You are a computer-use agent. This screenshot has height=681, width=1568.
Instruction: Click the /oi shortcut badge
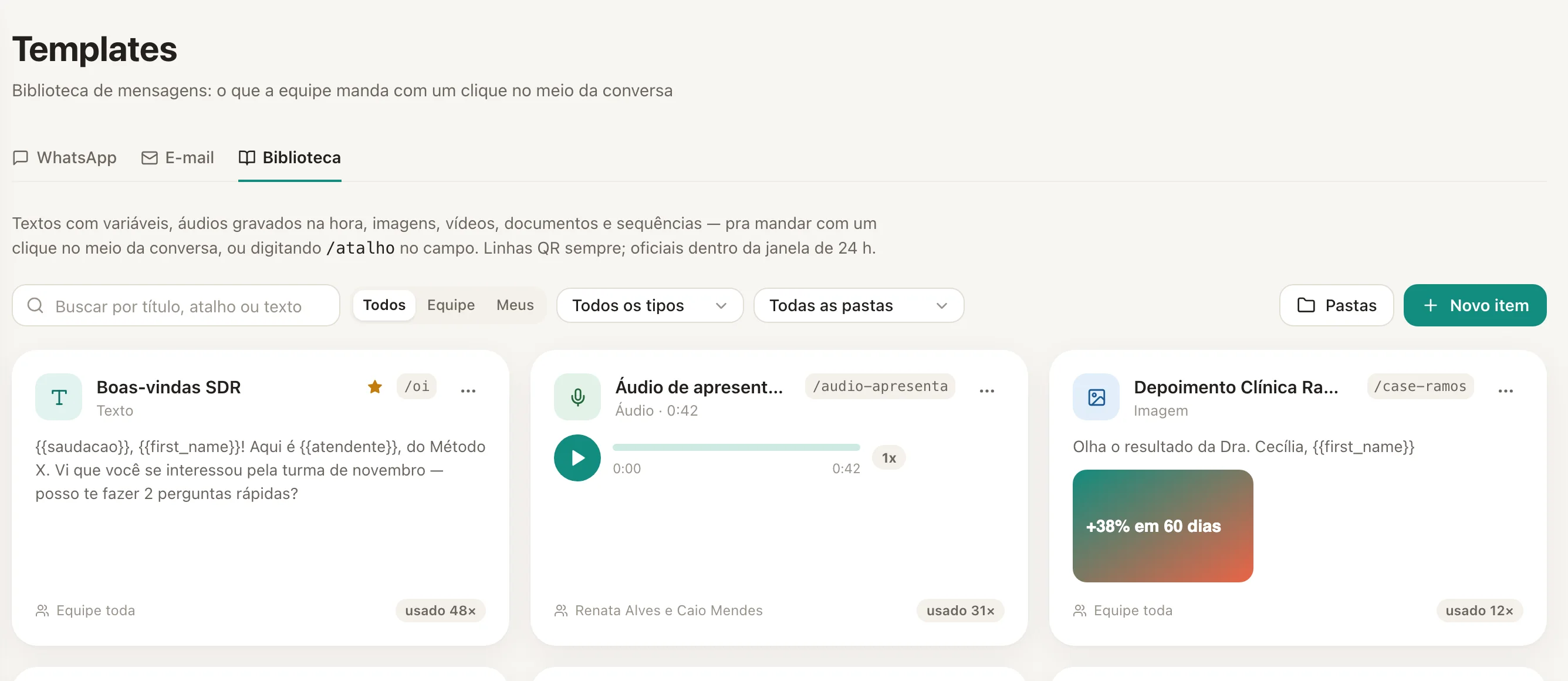416,386
